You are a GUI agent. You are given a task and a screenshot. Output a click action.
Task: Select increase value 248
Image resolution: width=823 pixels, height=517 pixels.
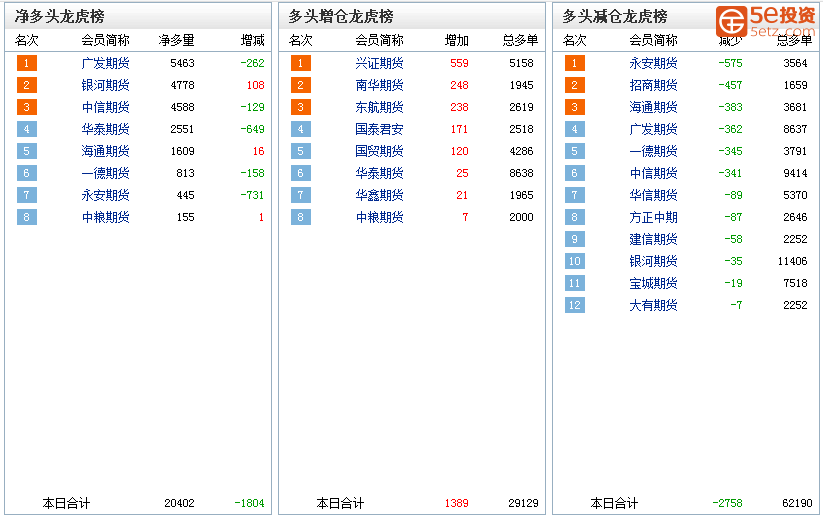(x=459, y=86)
